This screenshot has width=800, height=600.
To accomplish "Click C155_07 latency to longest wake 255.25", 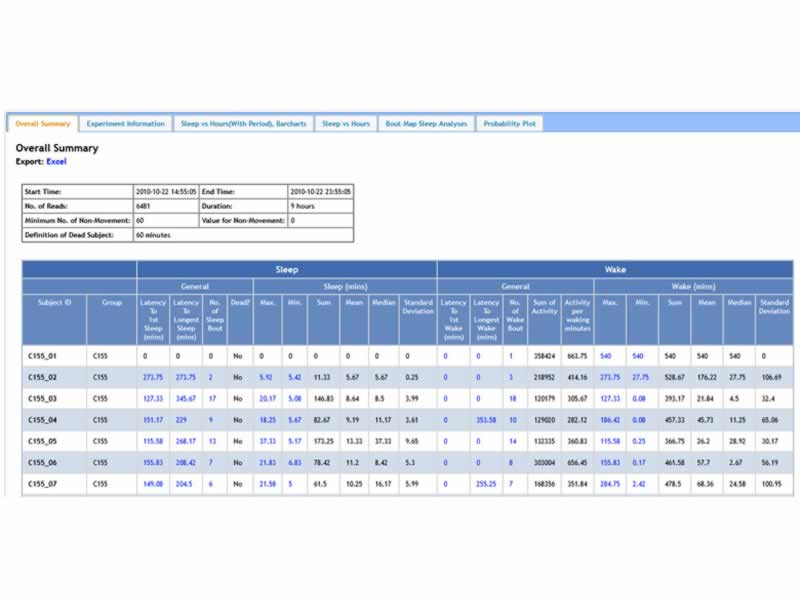I will tap(486, 484).
